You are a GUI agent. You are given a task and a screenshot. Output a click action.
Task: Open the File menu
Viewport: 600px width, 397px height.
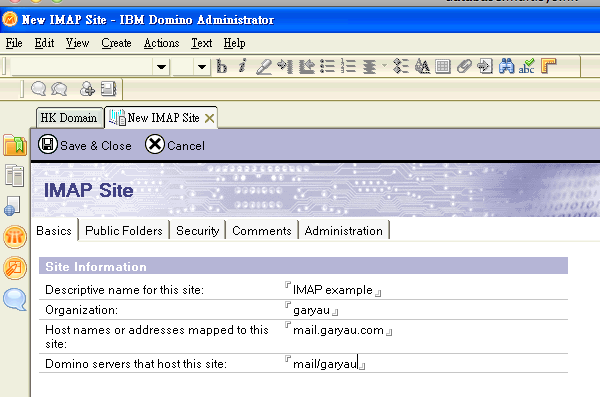click(x=14, y=43)
